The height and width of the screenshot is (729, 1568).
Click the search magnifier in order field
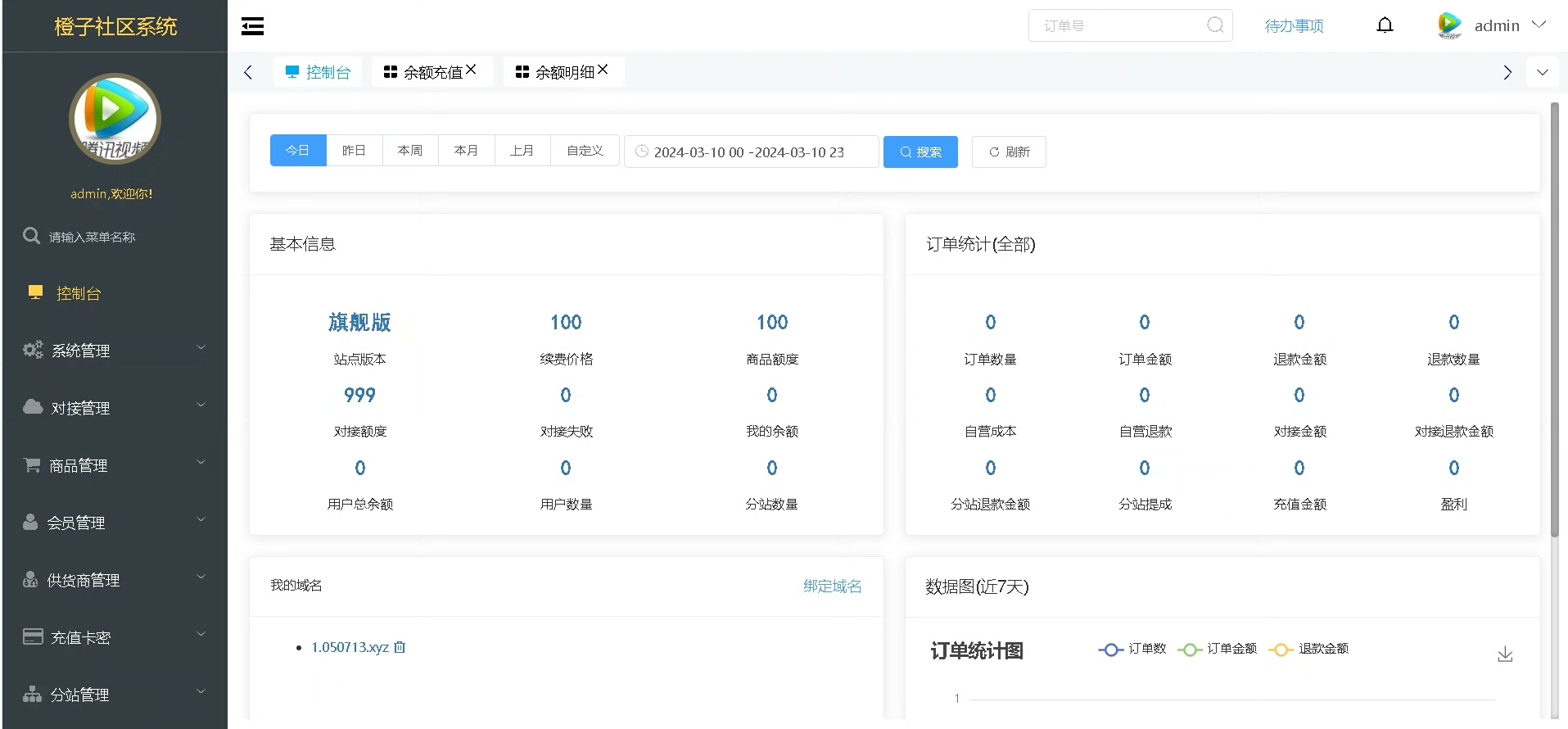(1215, 25)
